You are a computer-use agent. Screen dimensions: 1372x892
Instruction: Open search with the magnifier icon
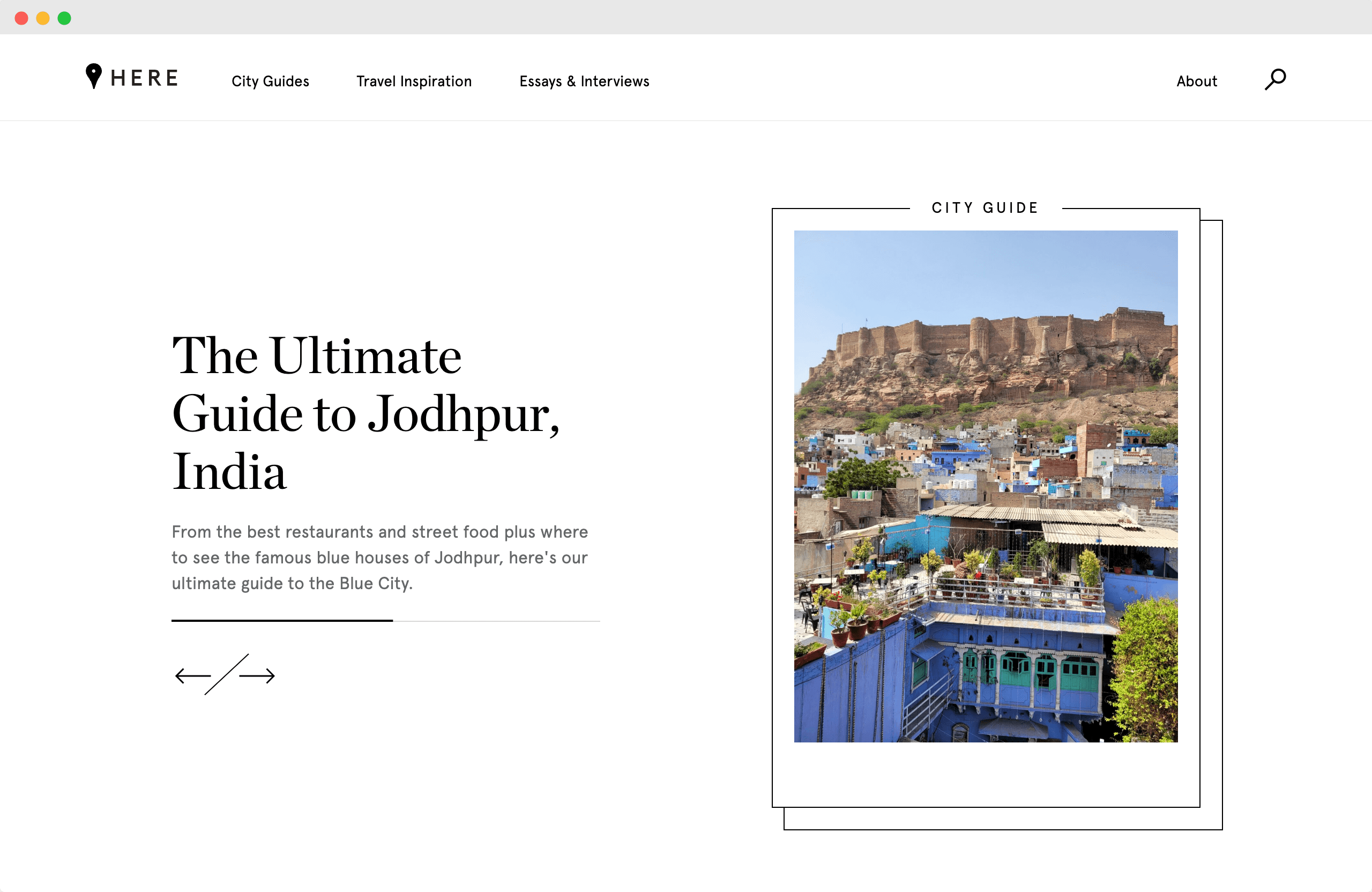click(1275, 79)
